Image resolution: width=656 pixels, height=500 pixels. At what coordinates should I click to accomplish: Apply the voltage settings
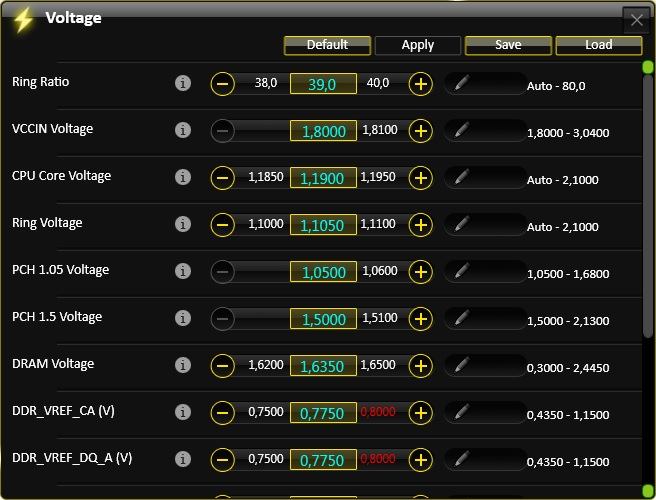click(418, 45)
